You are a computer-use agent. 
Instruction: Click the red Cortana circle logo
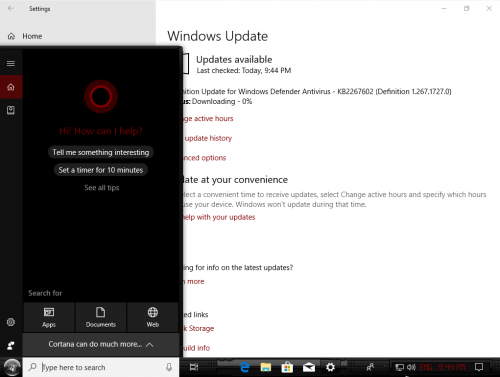click(101, 96)
